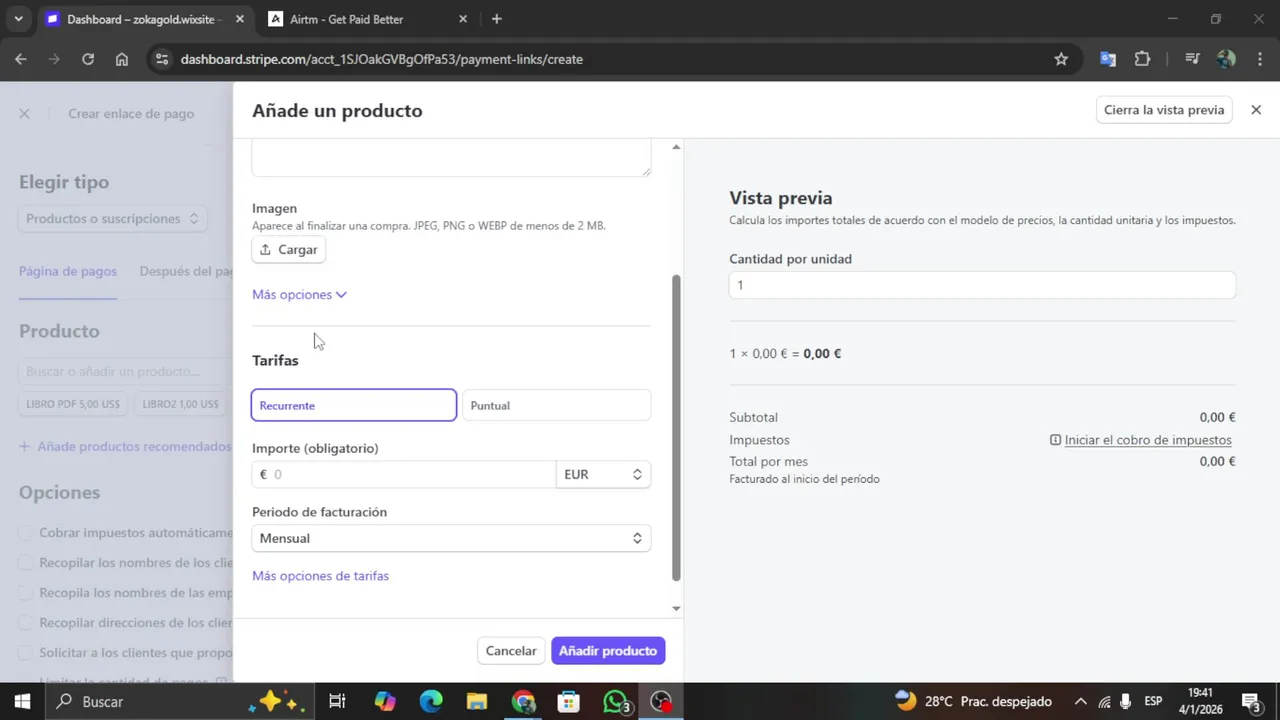Open Chrome extensions puzzle icon
This screenshot has width=1280, height=720.
click(x=1143, y=59)
